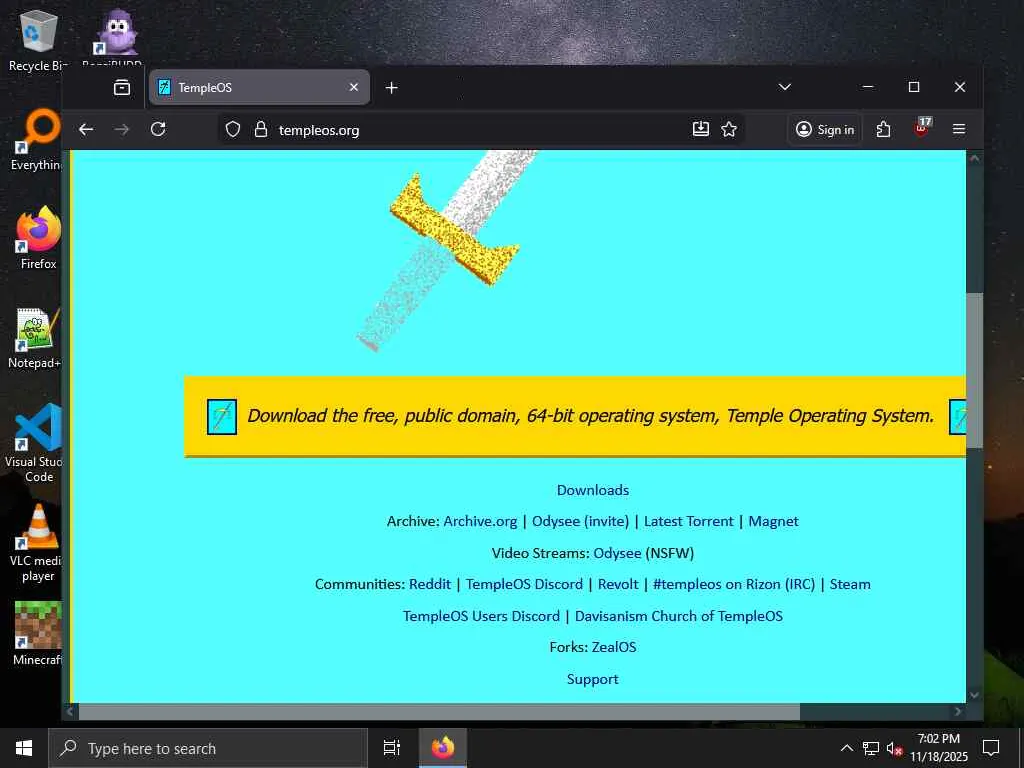Open the Downloads link
Viewport: 1024px width, 768px height.
[x=592, y=490]
